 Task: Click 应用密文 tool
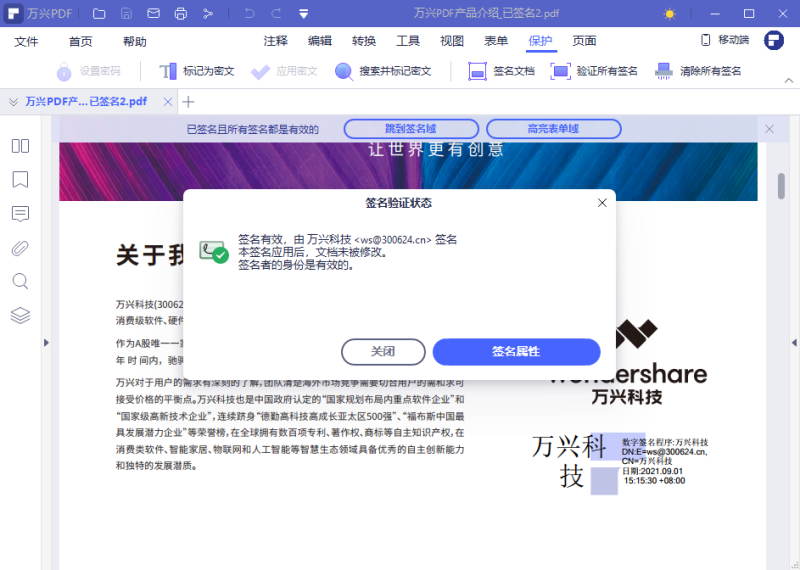coord(285,71)
